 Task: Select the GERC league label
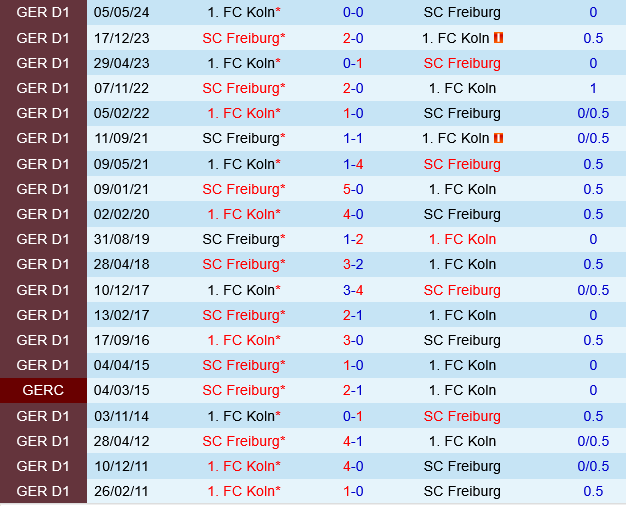[x=43, y=391]
